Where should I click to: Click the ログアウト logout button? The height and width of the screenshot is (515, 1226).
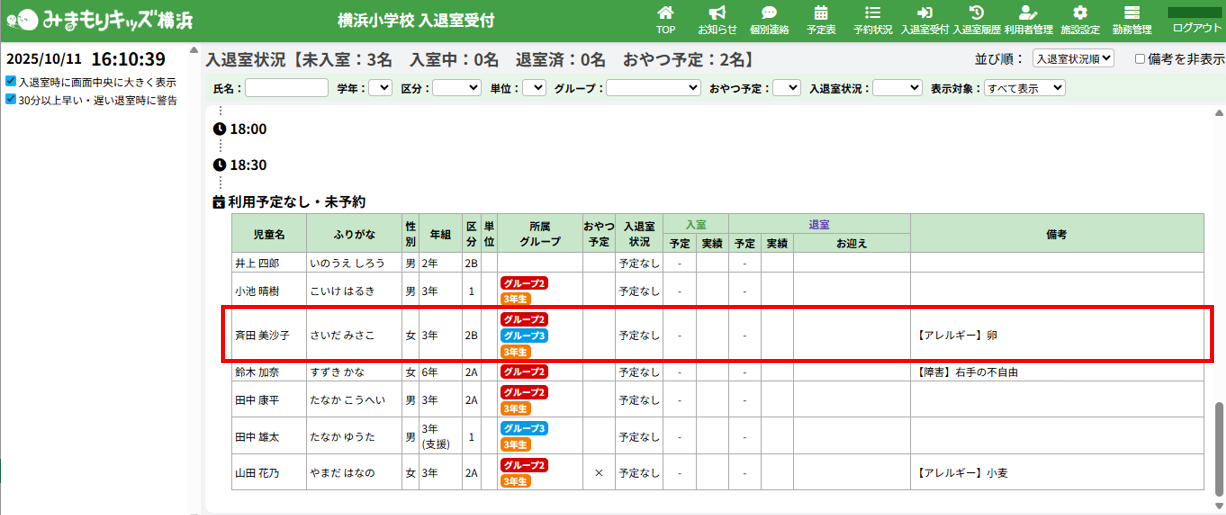[1196, 20]
